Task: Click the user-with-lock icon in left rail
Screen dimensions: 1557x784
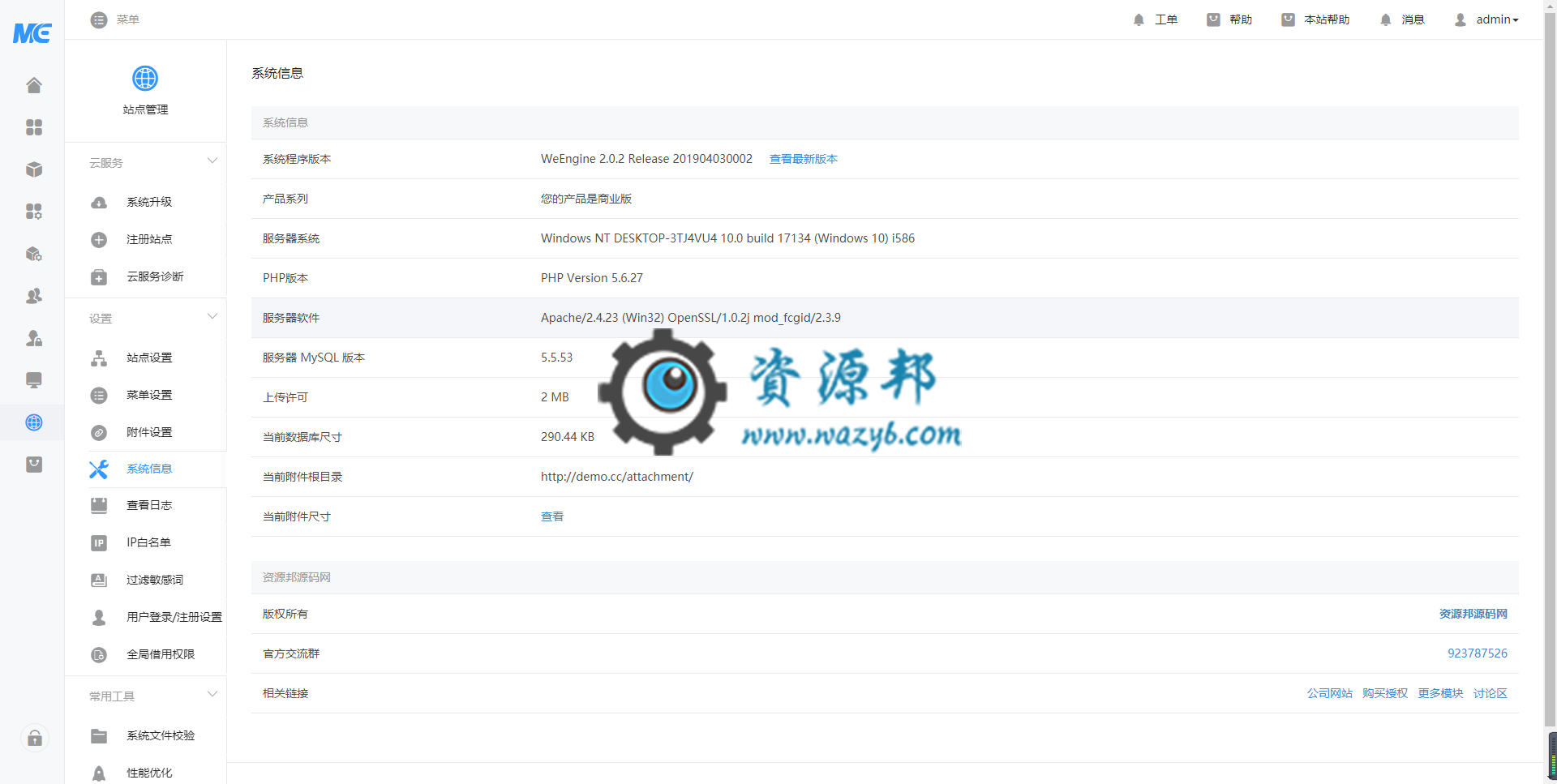Action: pos(34,338)
